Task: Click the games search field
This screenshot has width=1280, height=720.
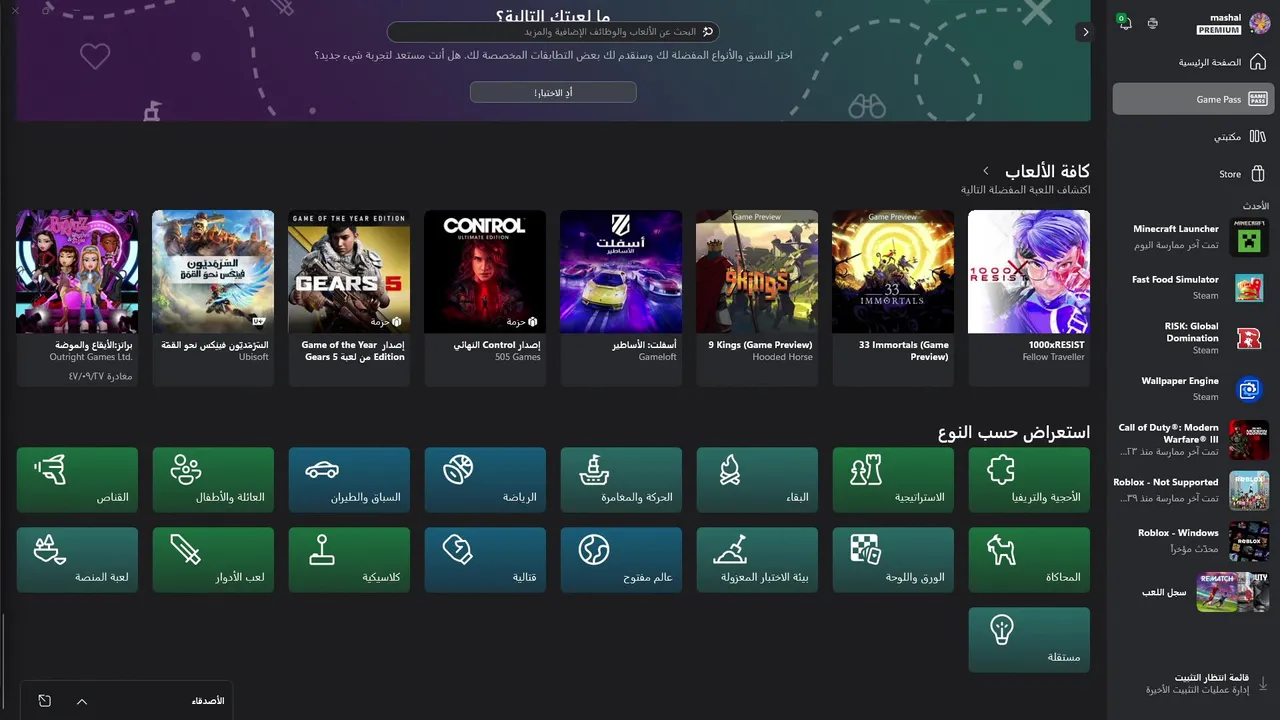Action: (x=553, y=32)
